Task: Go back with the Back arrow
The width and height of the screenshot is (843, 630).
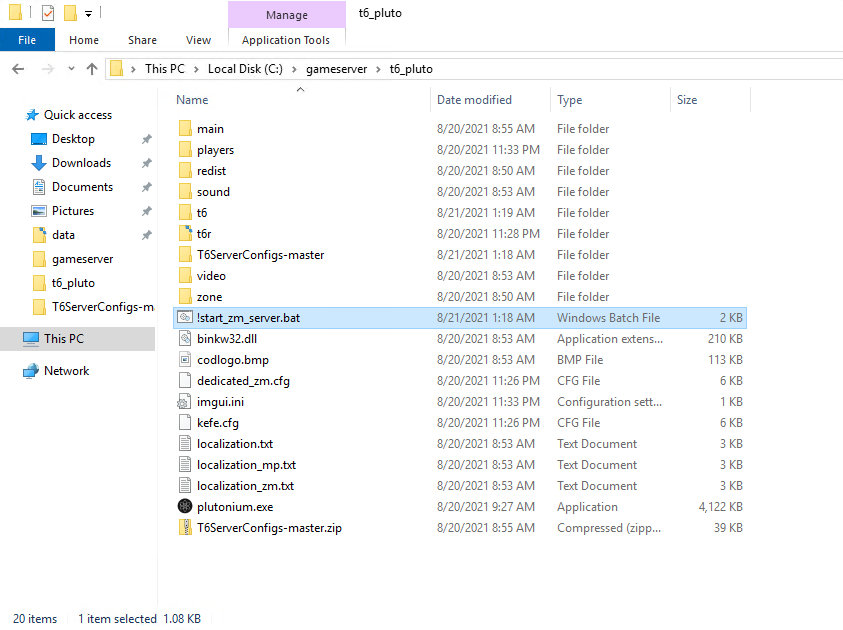Action: [18, 69]
